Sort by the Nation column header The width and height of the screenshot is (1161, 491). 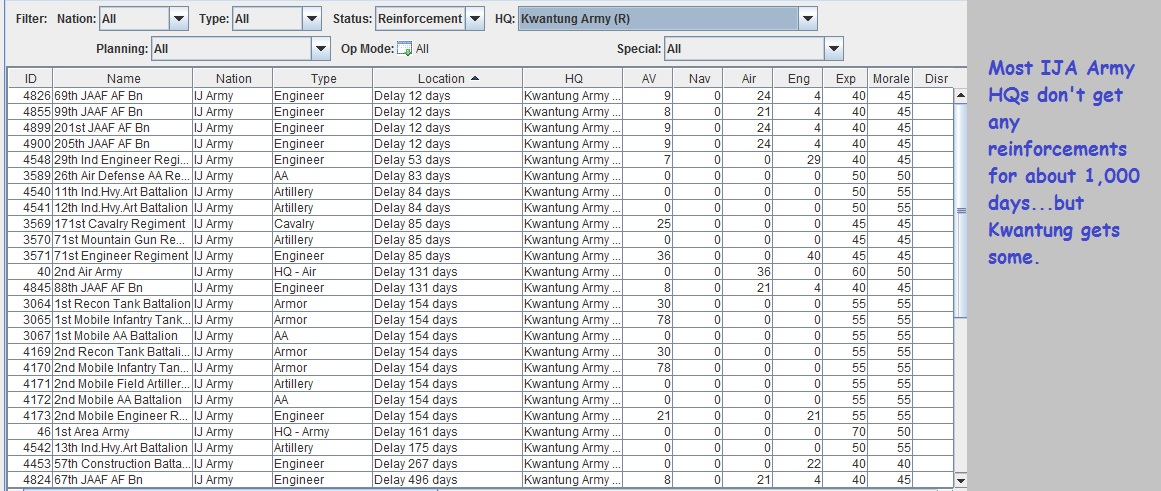(x=233, y=79)
